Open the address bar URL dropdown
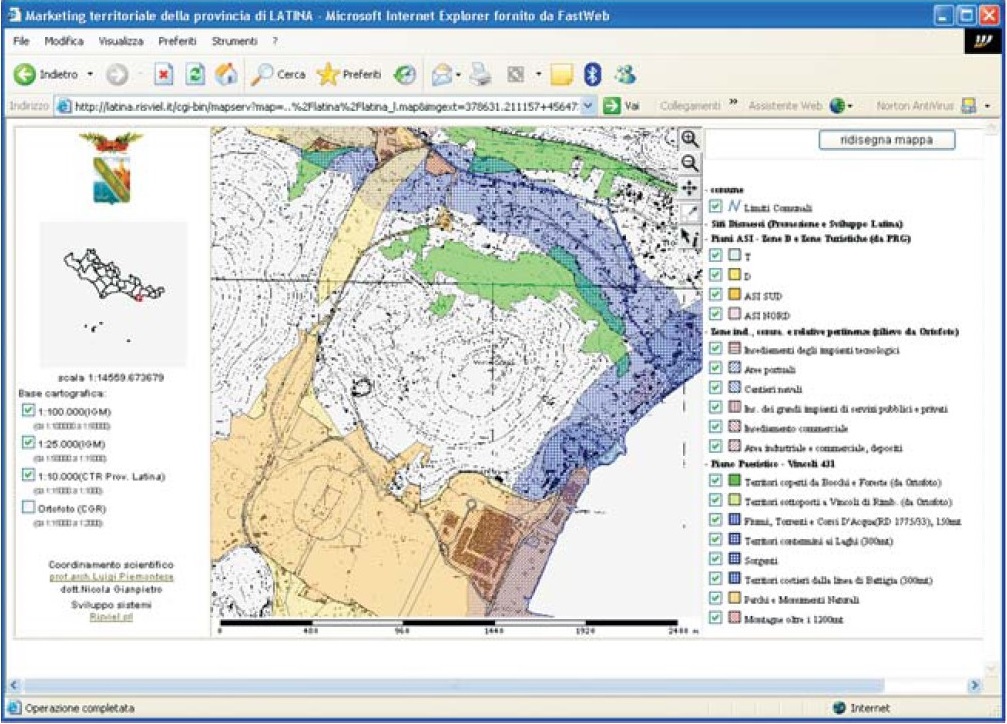The image size is (1007, 724). pos(588,106)
